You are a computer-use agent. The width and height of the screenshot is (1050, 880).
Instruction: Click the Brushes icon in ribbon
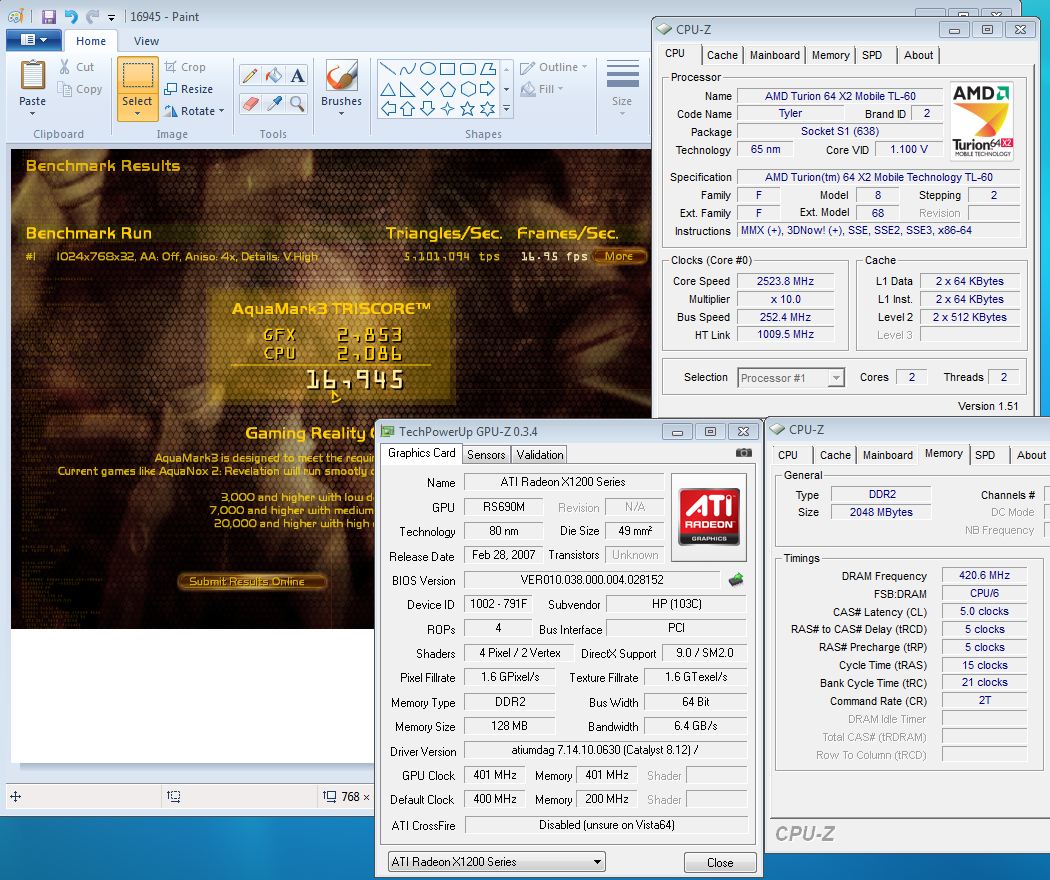point(342,75)
